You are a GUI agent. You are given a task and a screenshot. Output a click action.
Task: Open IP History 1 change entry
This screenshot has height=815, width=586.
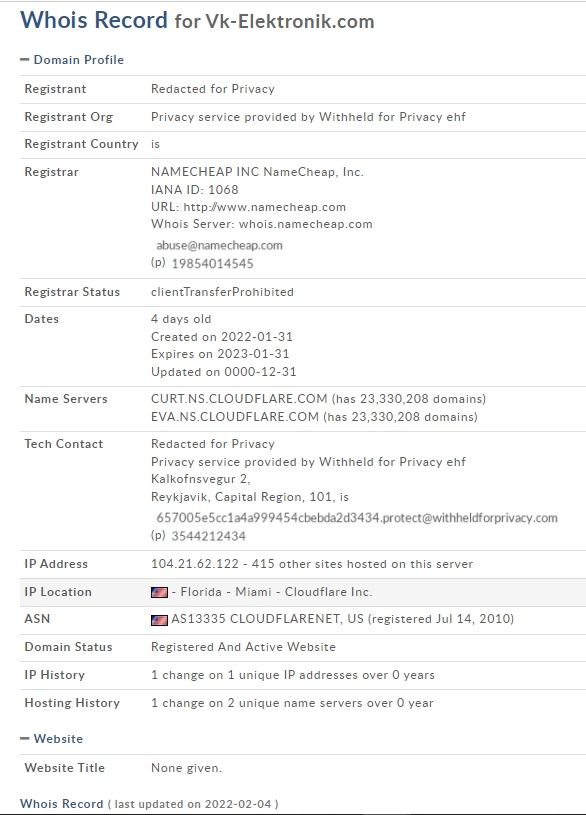click(x=293, y=675)
